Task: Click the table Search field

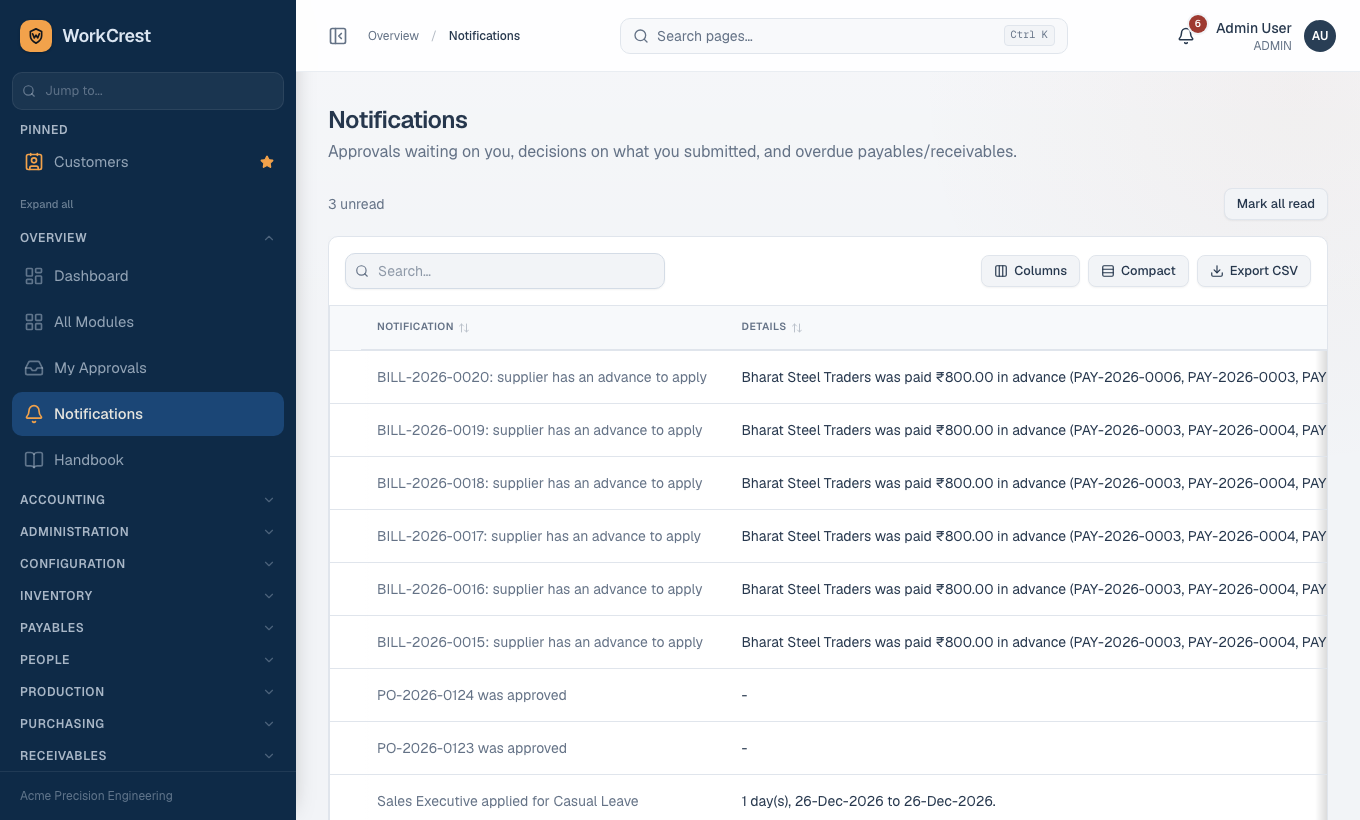Action: coord(505,271)
